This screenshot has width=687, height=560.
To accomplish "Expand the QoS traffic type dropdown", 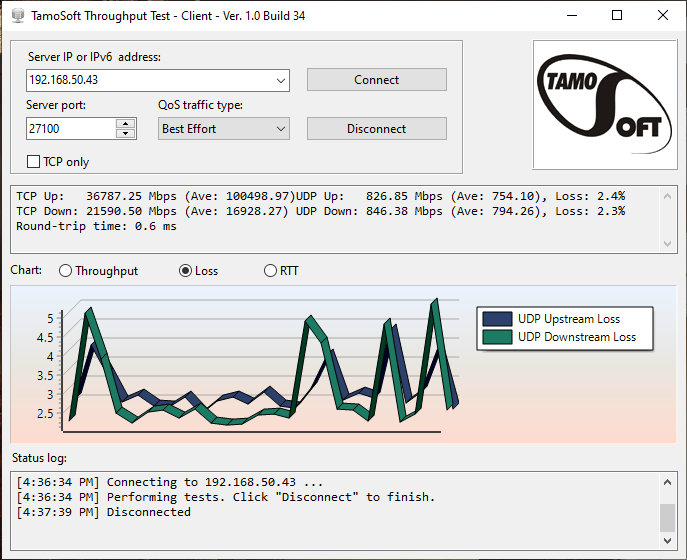I will tap(279, 129).
